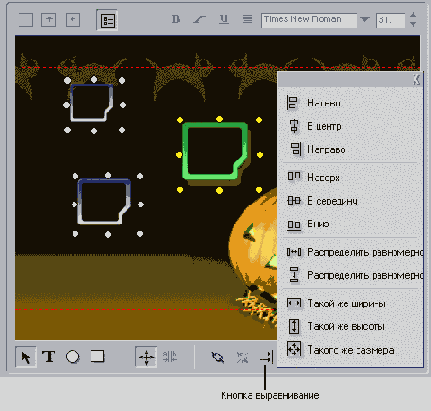Click the list view icon in top toolbar

[107, 20]
